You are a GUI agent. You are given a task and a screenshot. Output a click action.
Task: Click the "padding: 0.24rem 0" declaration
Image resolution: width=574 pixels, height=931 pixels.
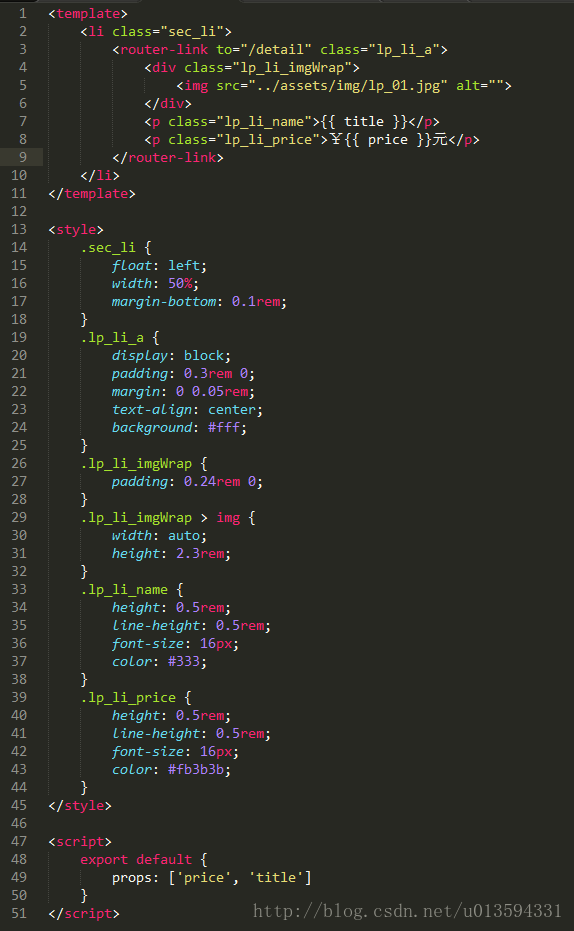click(x=187, y=482)
